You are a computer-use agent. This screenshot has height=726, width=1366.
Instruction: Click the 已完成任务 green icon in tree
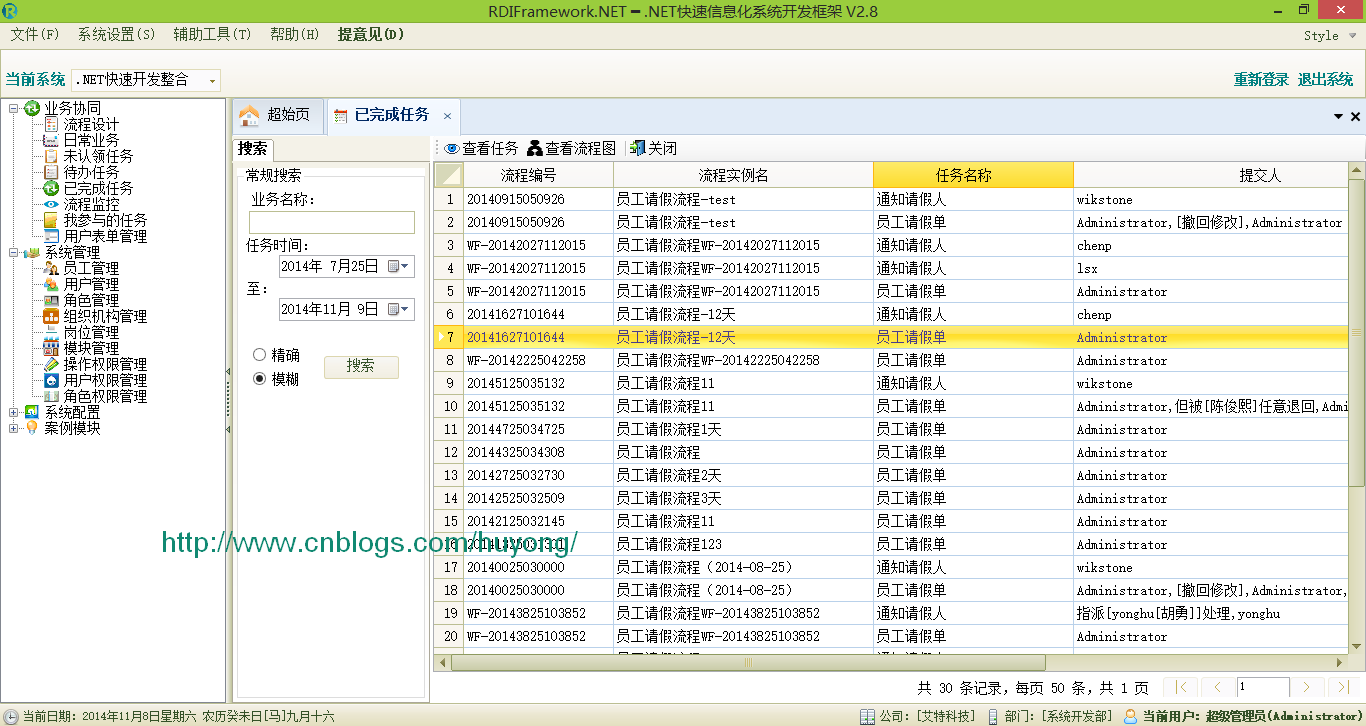[x=52, y=188]
